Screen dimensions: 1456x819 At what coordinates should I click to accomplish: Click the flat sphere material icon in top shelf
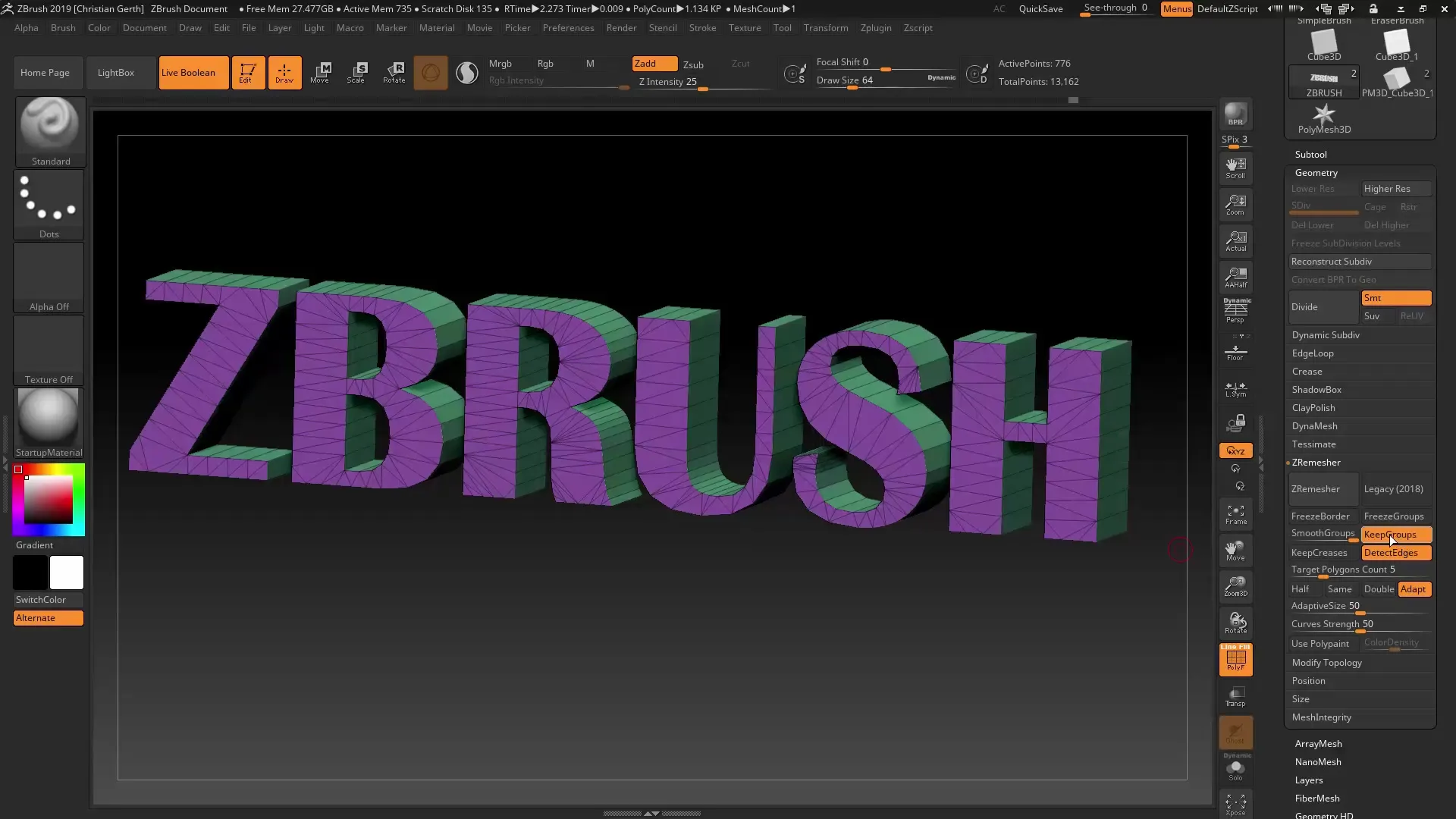(467, 73)
